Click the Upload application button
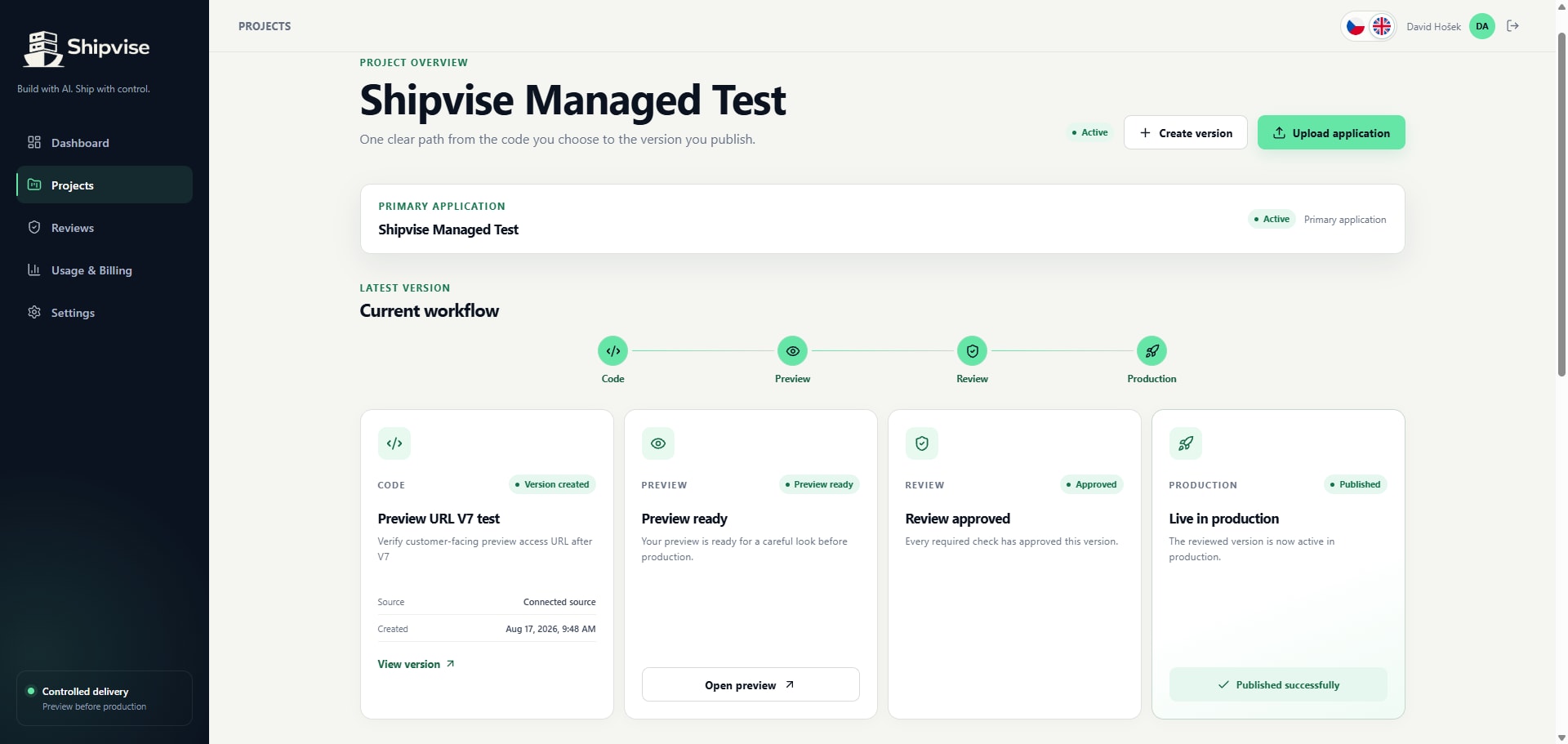Viewport: 1568px width, 744px height. pyautogui.click(x=1331, y=132)
